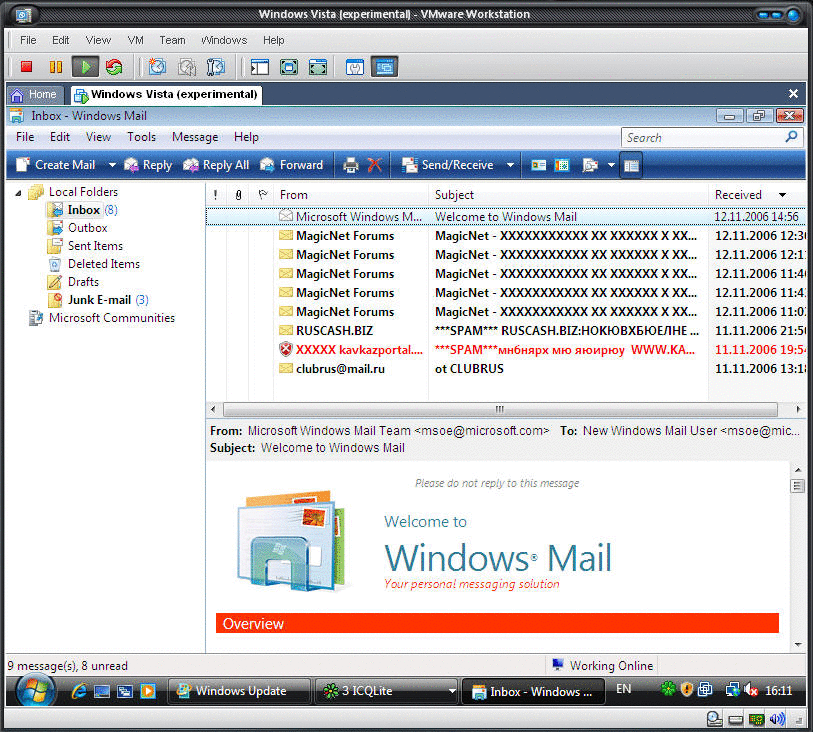
Task: Suspend the virtual machine with the pause icon
Action: [x=55, y=67]
